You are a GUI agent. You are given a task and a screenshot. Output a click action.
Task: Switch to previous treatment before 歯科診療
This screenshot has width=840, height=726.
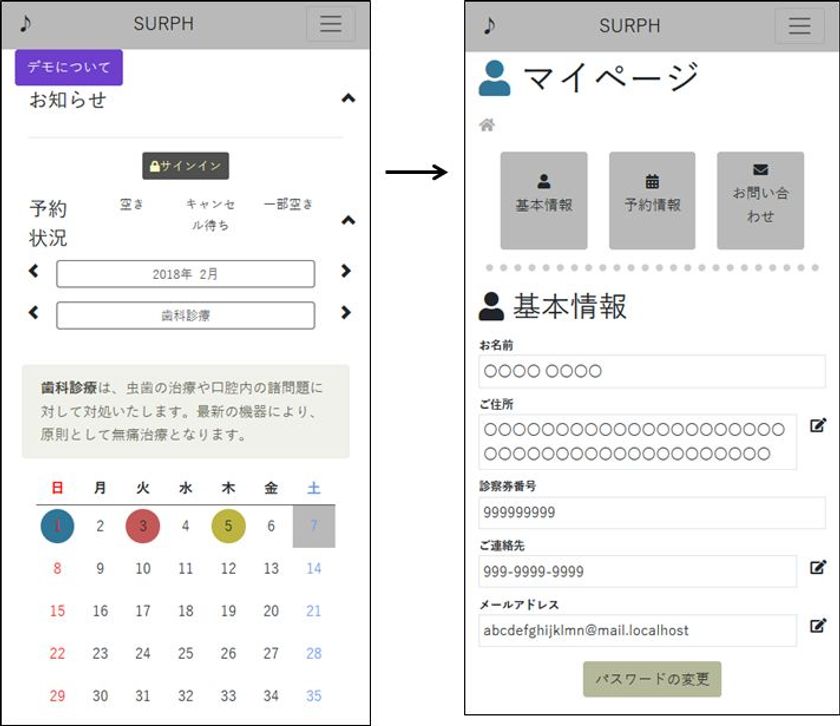(34, 312)
